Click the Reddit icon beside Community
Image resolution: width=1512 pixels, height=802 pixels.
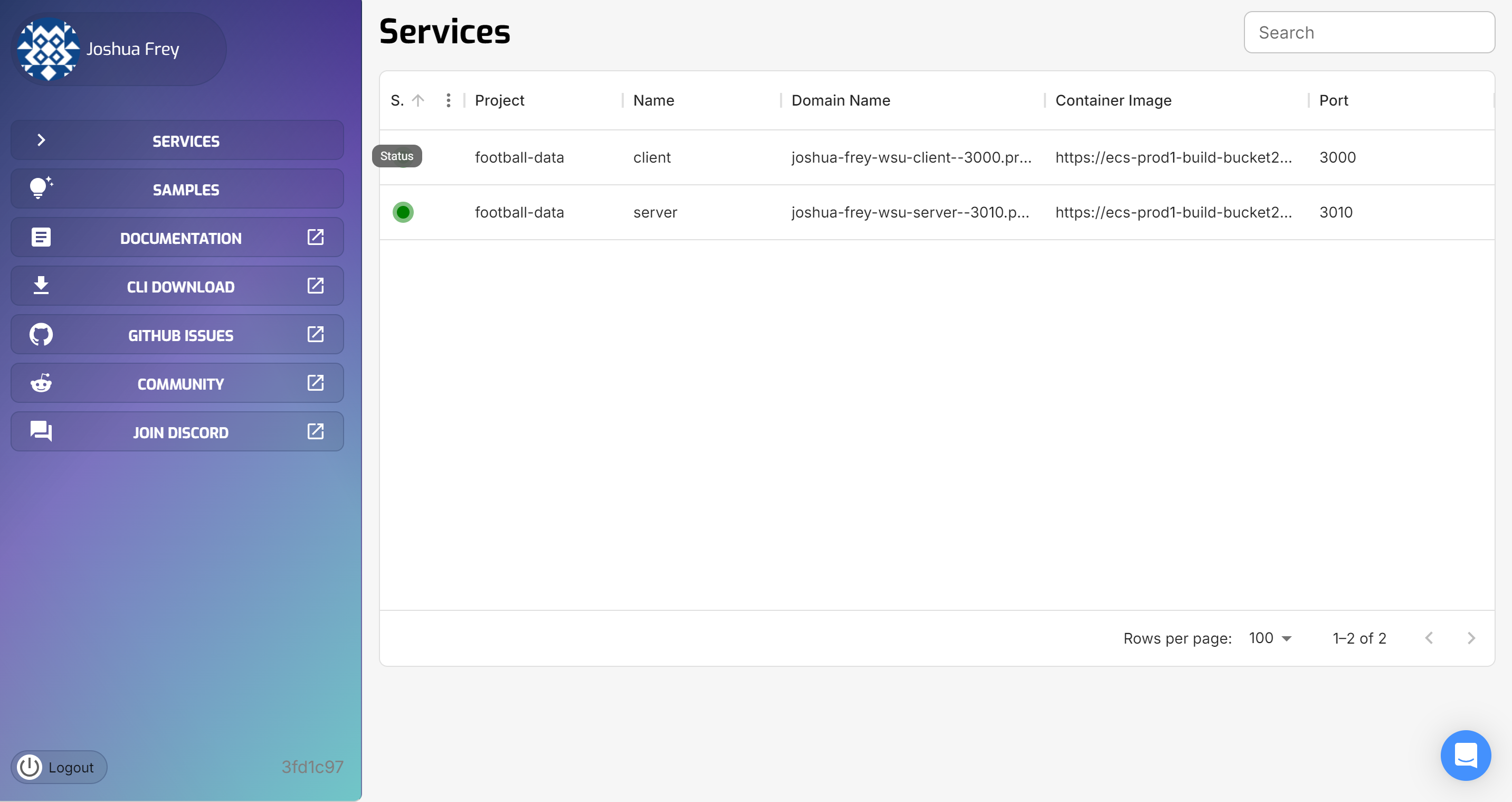tap(41, 383)
